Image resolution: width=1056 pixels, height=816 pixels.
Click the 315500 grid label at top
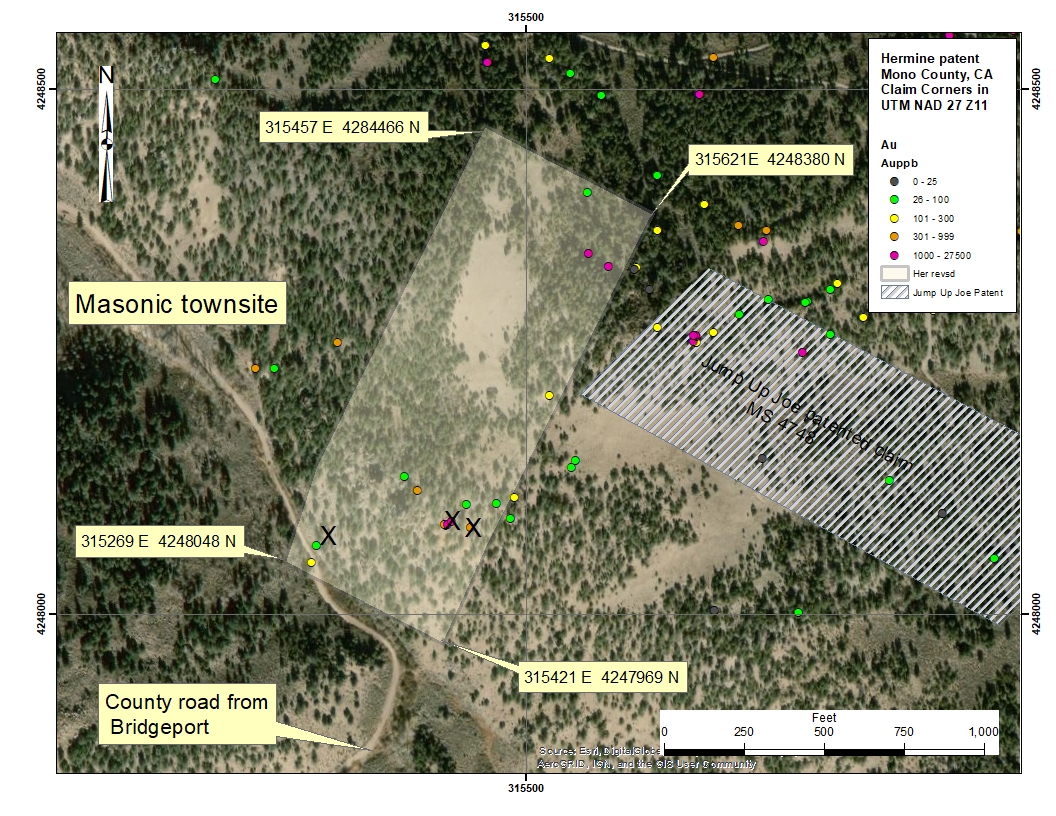(526, 17)
